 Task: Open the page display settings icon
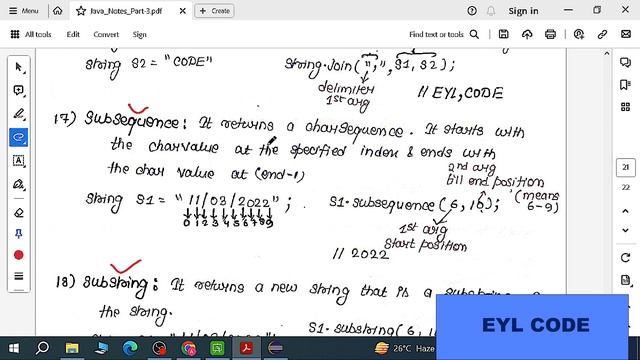(x=625, y=280)
